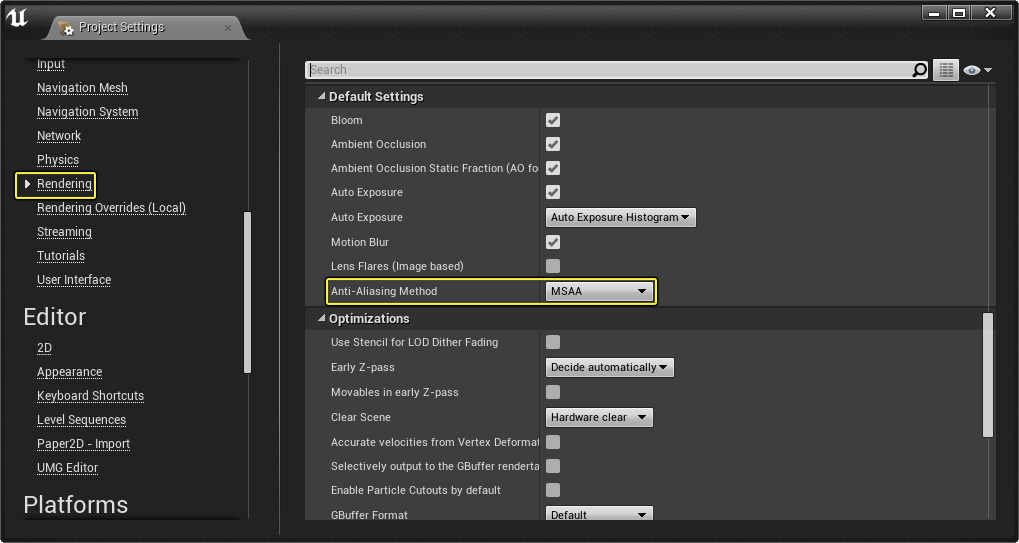
Task: Open the eye view options menu
Action: click(977, 70)
